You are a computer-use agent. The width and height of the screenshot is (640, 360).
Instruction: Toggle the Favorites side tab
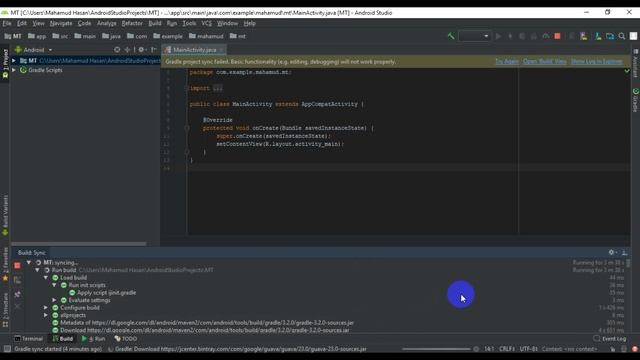pos(5,264)
